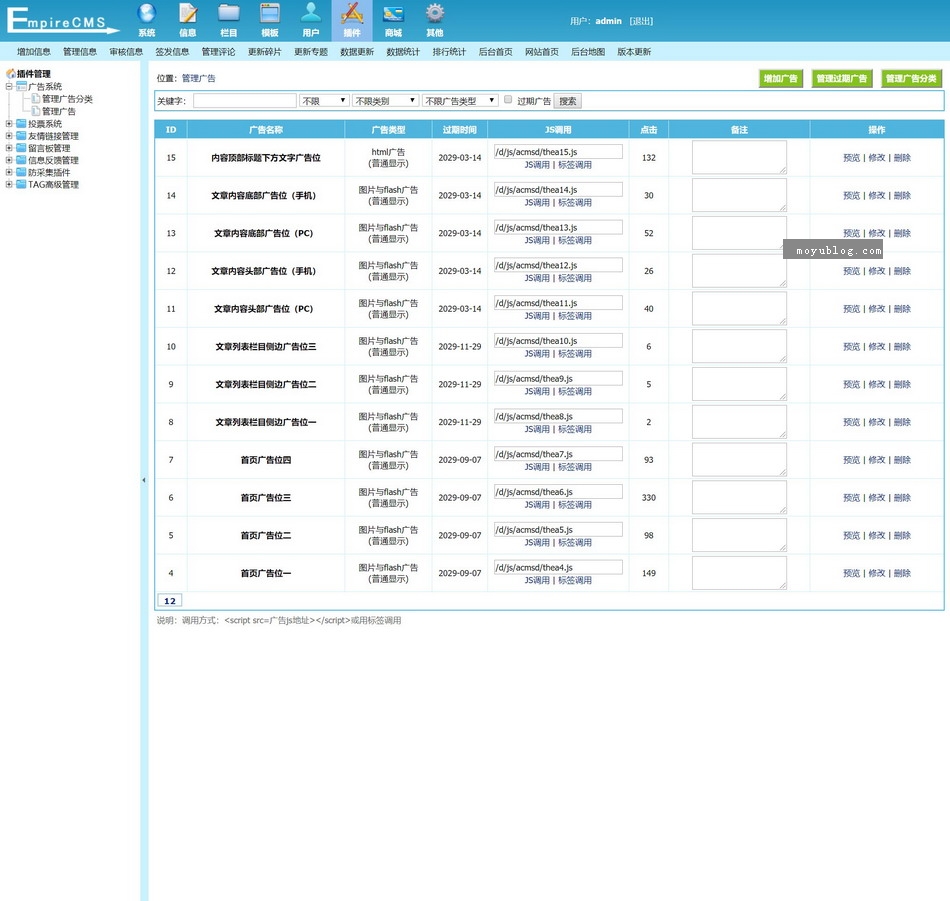Open the 管理信息 menu item
950x901 pixels.
point(80,52)
